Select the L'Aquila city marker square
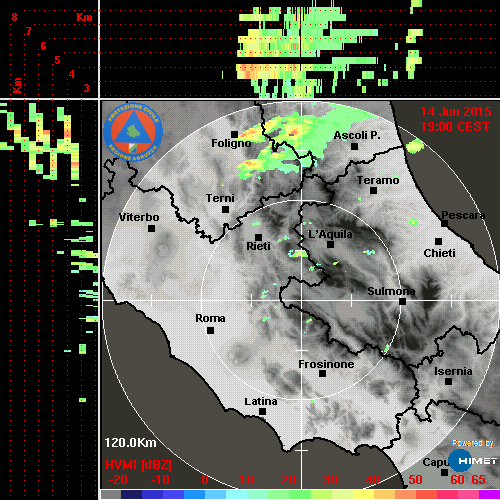The height and width of the screenshot is (500, 500). click(330, 245)
